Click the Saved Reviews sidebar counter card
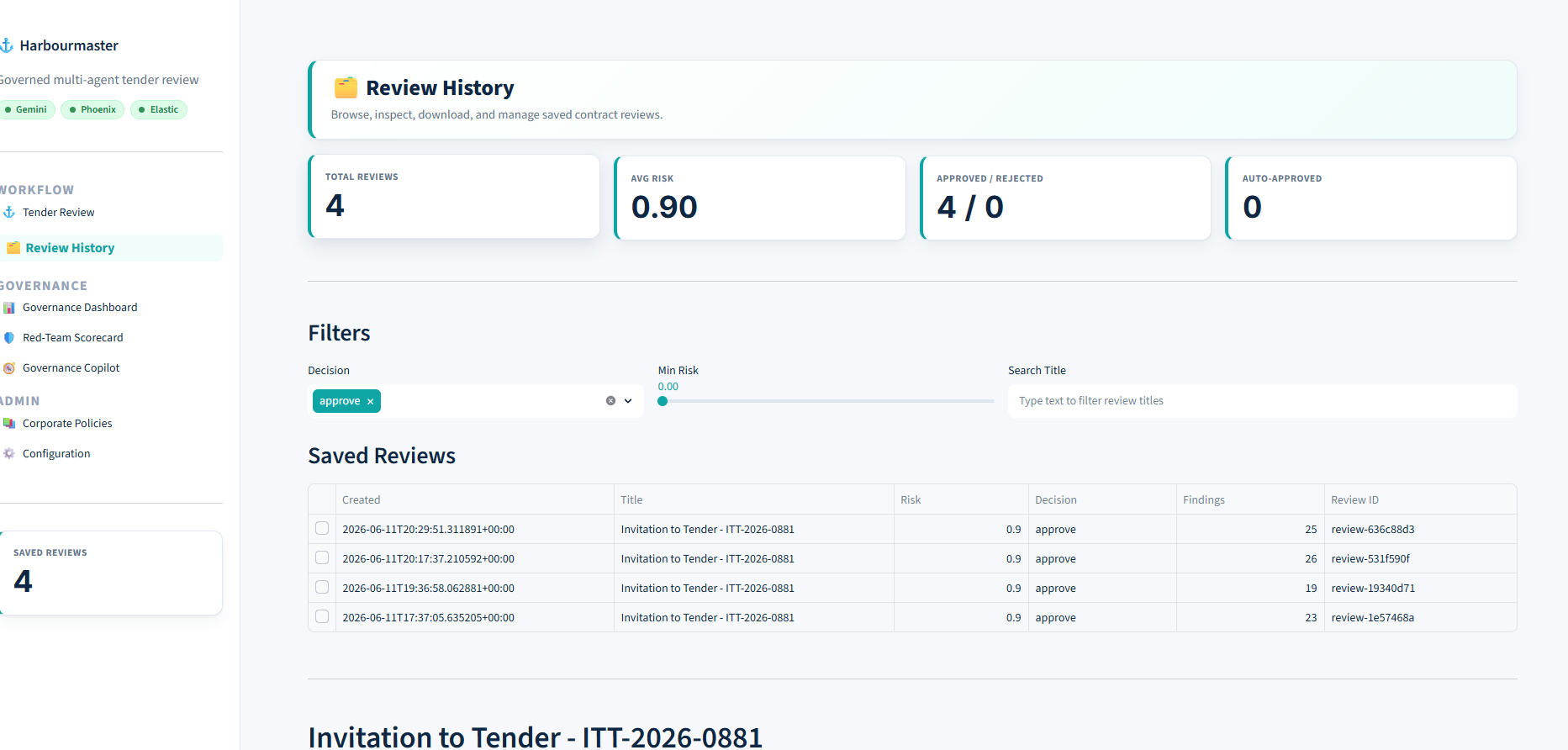This screenshot has width=1568, height=750. point(111,573)
